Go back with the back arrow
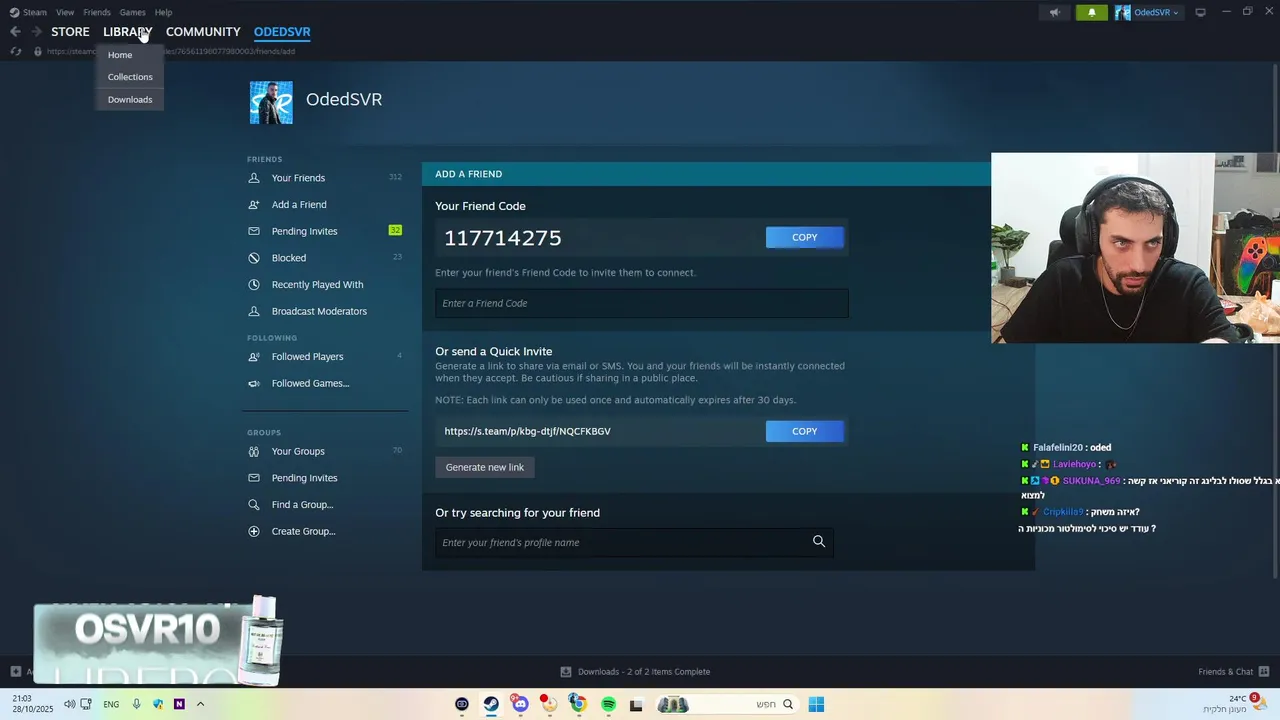Viewport: 1280px width, 720px height. [x=15, y=32]
